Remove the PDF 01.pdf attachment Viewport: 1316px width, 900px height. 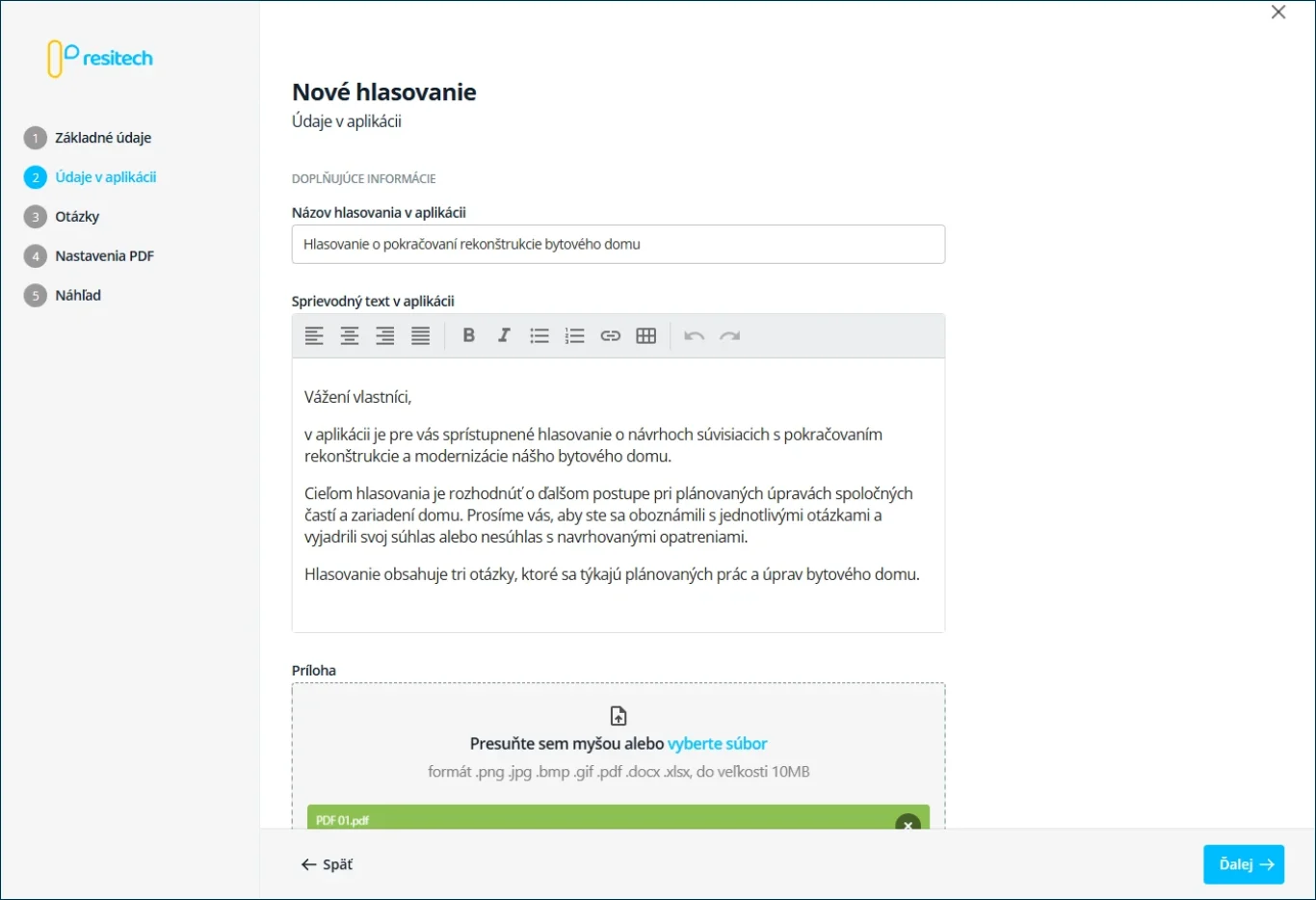(x=908, y=822)
